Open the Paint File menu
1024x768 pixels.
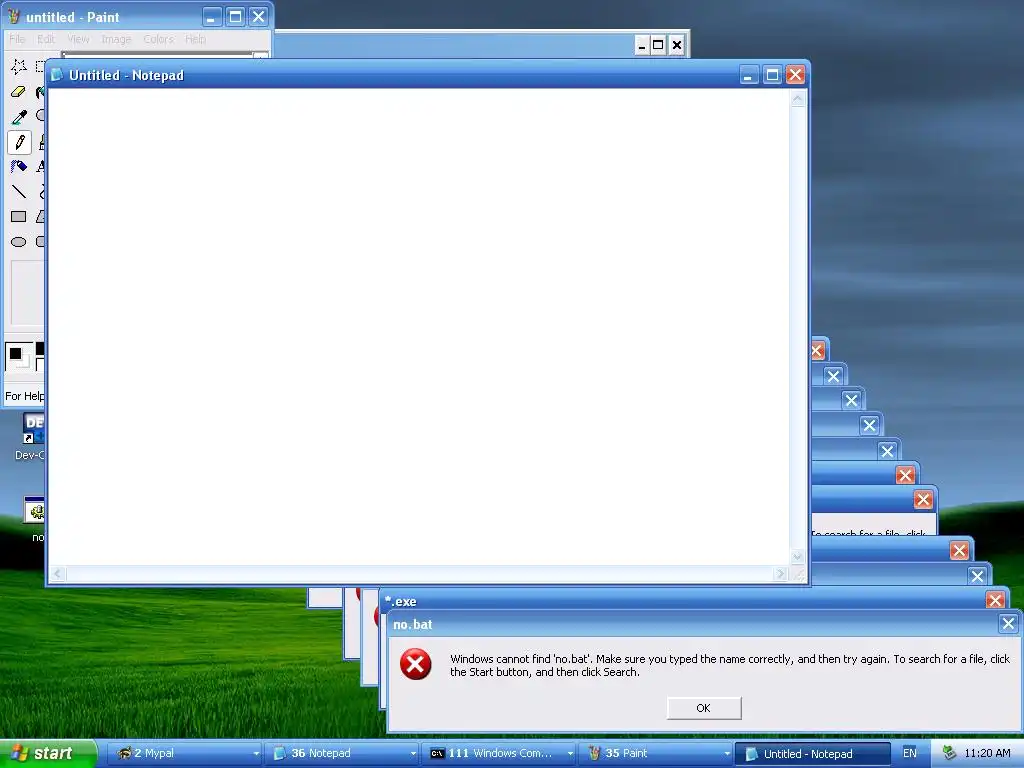[17, 39]
